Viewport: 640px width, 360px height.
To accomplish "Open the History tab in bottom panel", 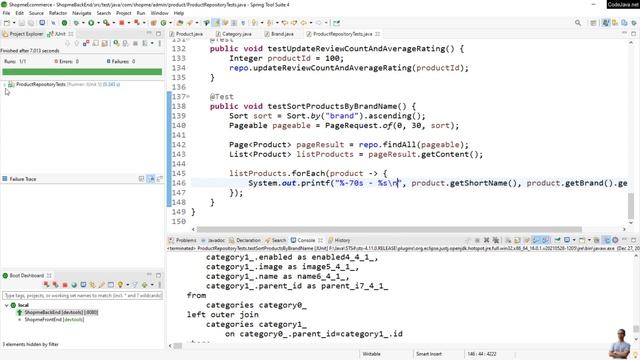I will 339,240.
